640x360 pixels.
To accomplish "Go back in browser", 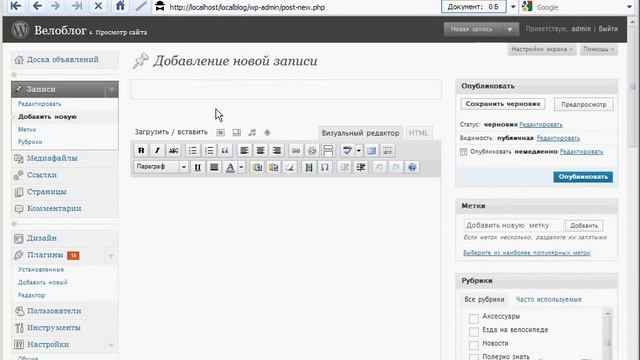I will pos(37,6).
